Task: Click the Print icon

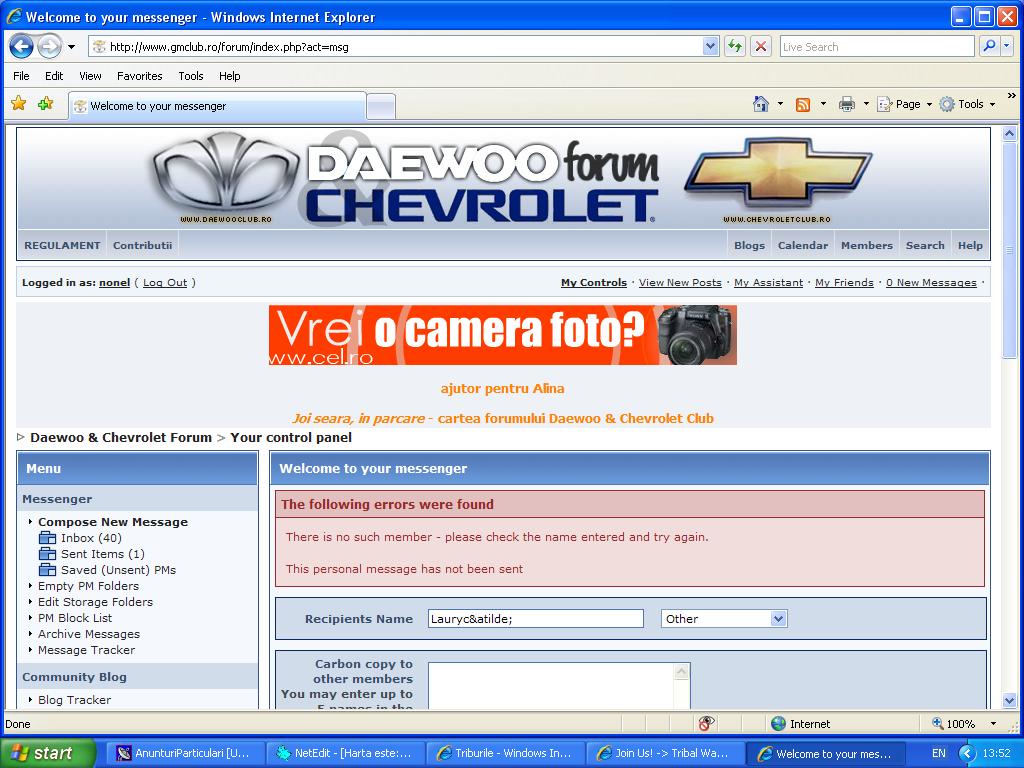Action: 847,104
